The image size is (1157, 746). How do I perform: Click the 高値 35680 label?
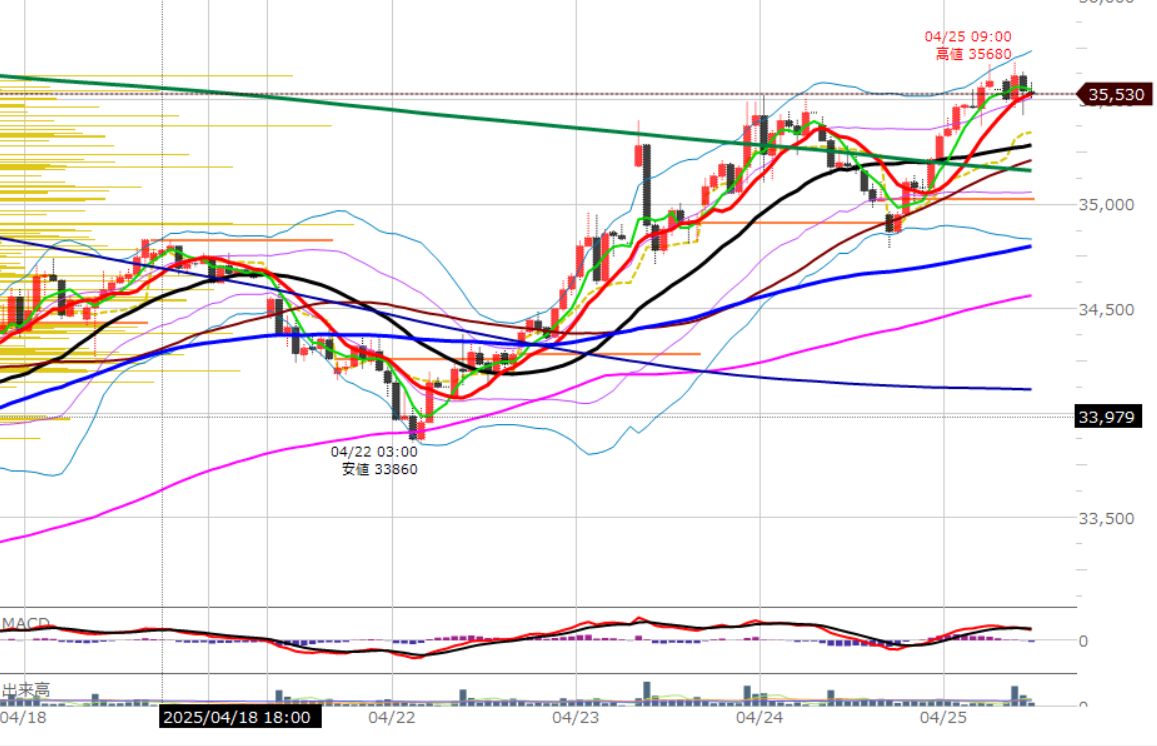pyautogui.click(x=973, y=54)
